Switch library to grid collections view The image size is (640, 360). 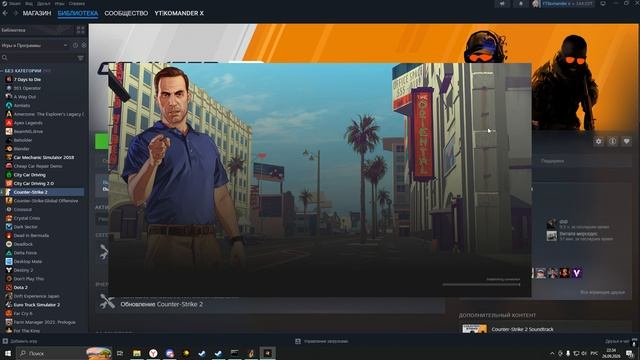80,30
